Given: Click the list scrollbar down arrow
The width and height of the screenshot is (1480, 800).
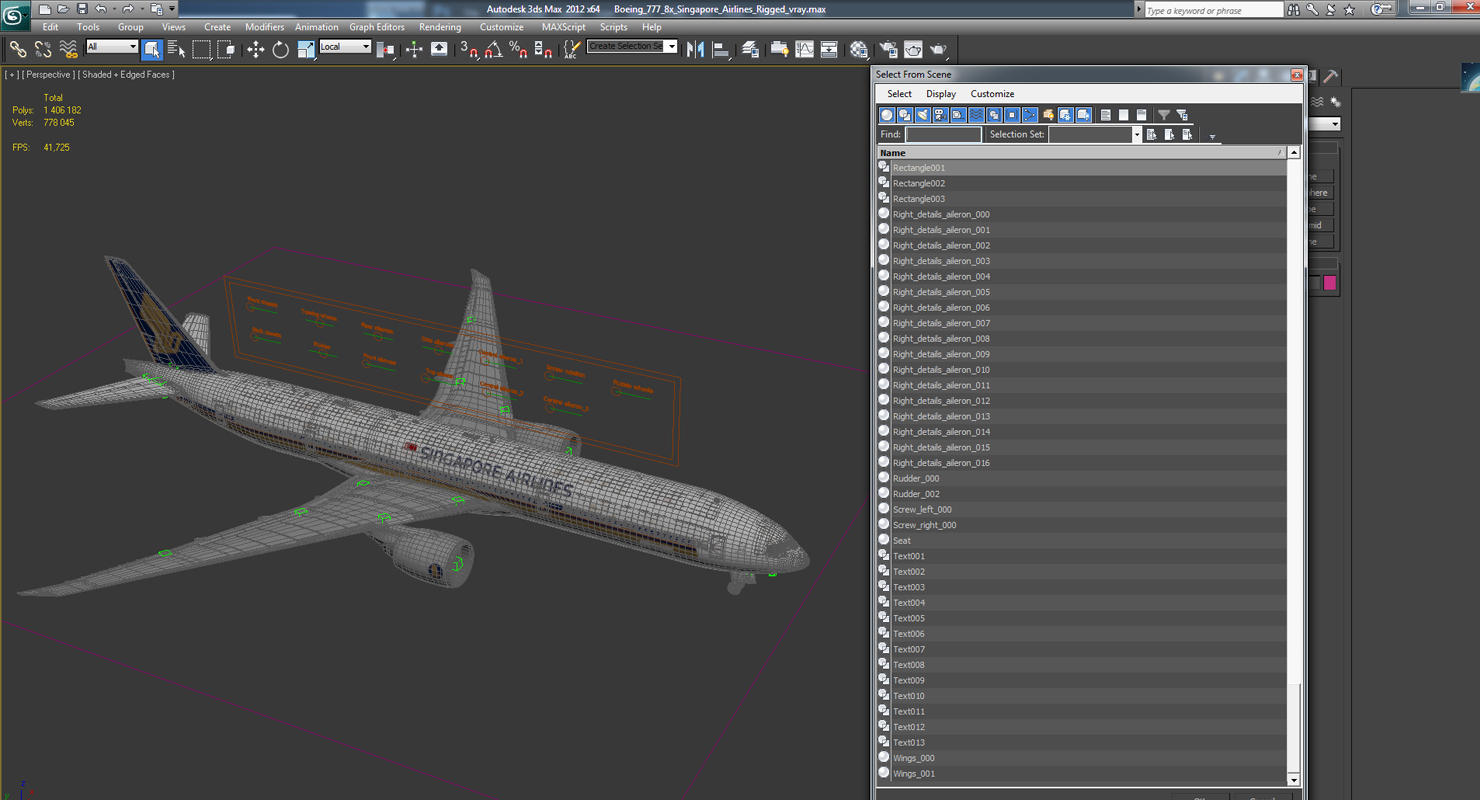Looking at the screenshot, I should (1294, 780).
